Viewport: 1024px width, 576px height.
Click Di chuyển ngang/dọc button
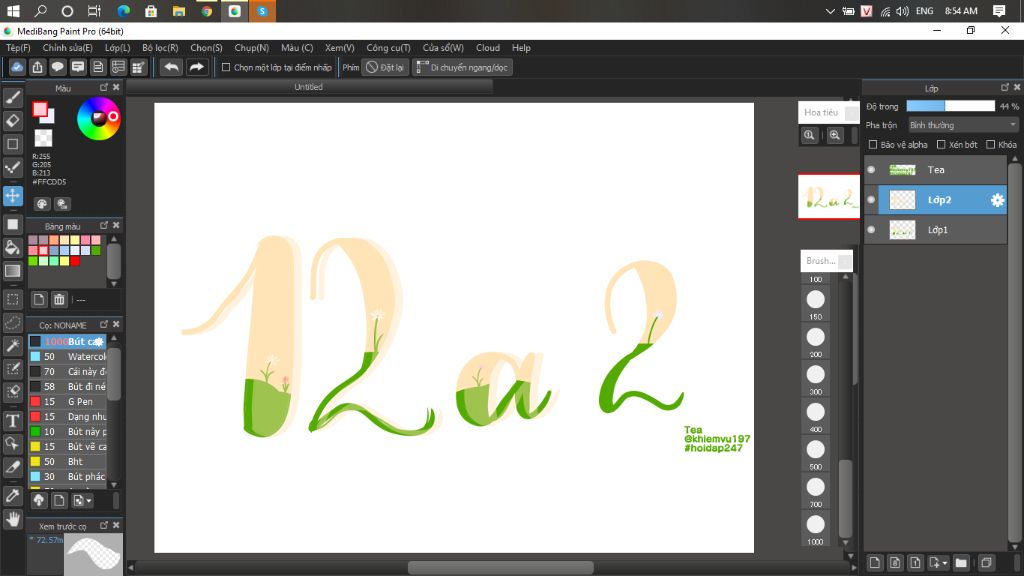(462, 67)
